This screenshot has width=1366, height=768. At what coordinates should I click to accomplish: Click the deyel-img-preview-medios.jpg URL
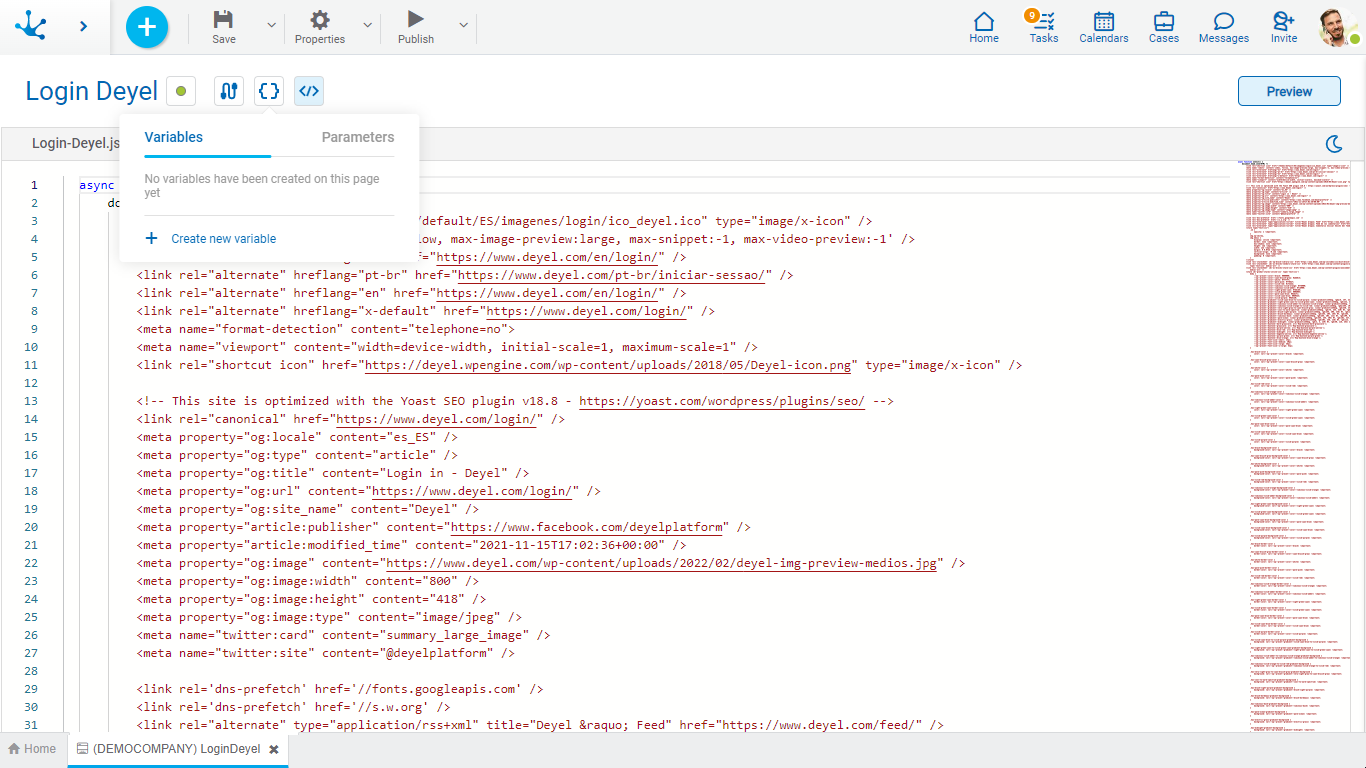click(662, 563)
